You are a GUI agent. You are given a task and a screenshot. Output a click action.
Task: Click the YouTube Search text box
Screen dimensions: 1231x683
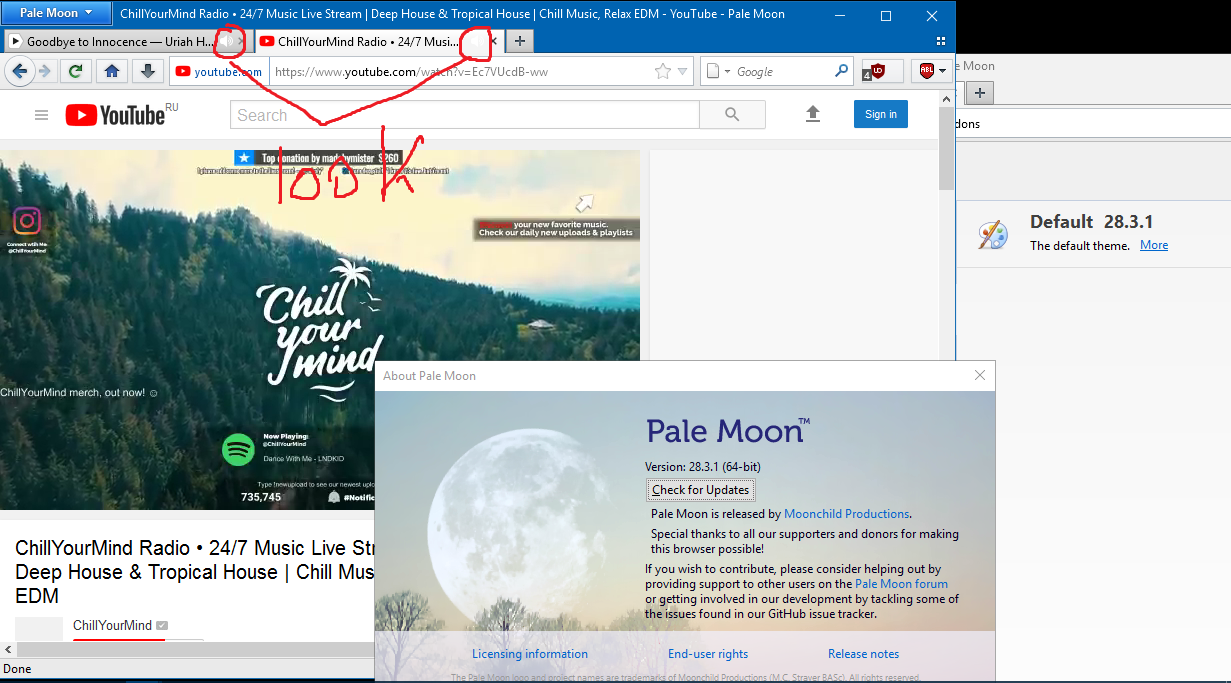coord(464,115)
